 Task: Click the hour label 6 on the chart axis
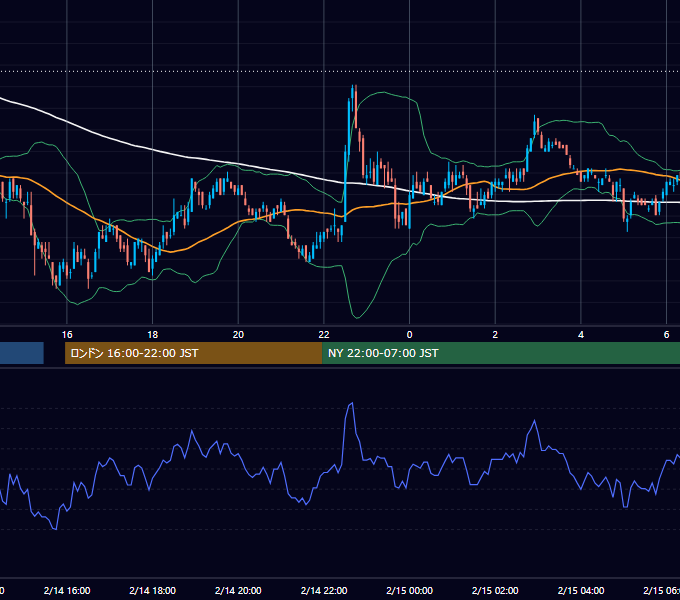667,335
